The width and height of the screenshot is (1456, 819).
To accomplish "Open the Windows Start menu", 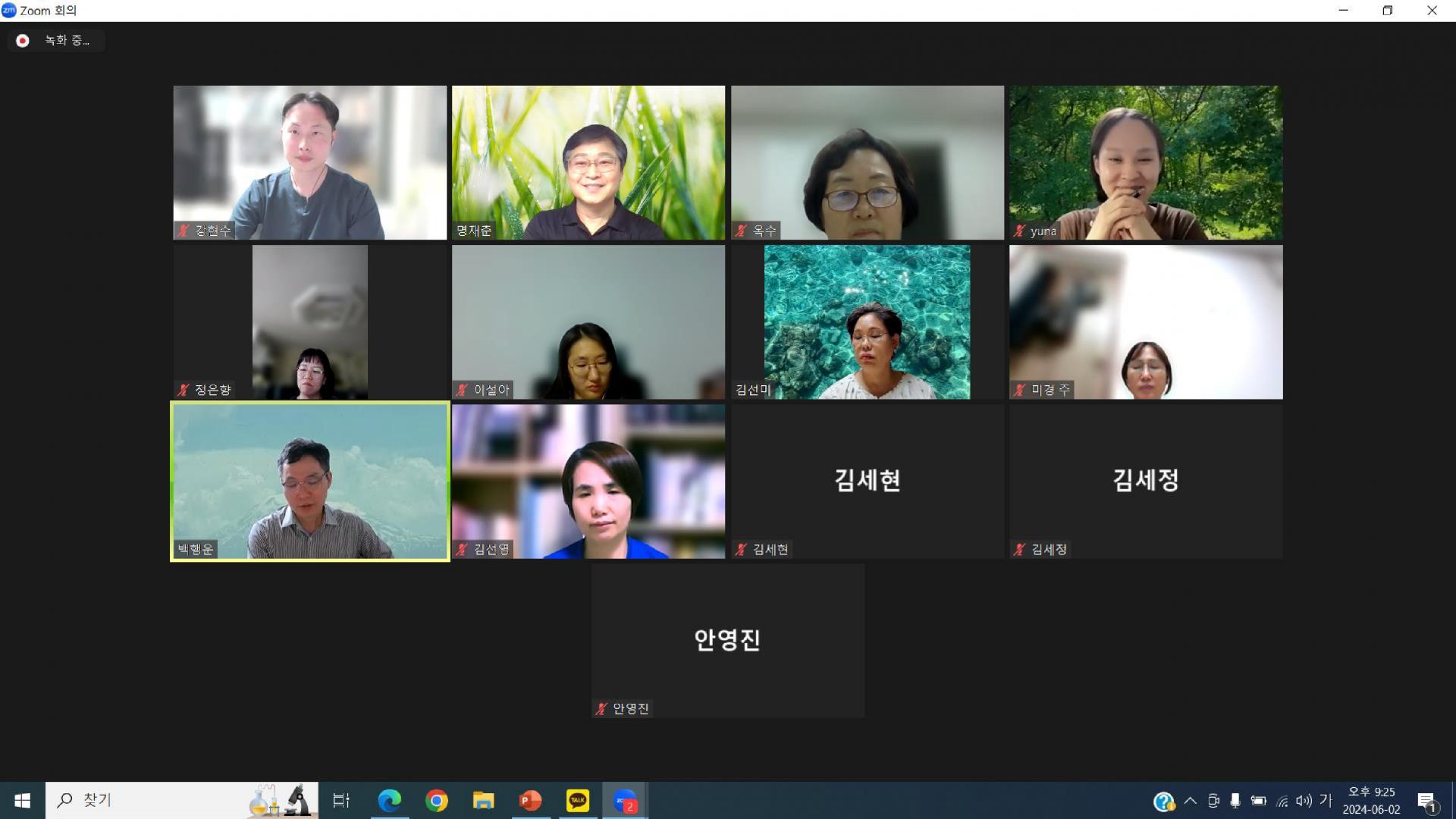I will (x=22, y=800).
